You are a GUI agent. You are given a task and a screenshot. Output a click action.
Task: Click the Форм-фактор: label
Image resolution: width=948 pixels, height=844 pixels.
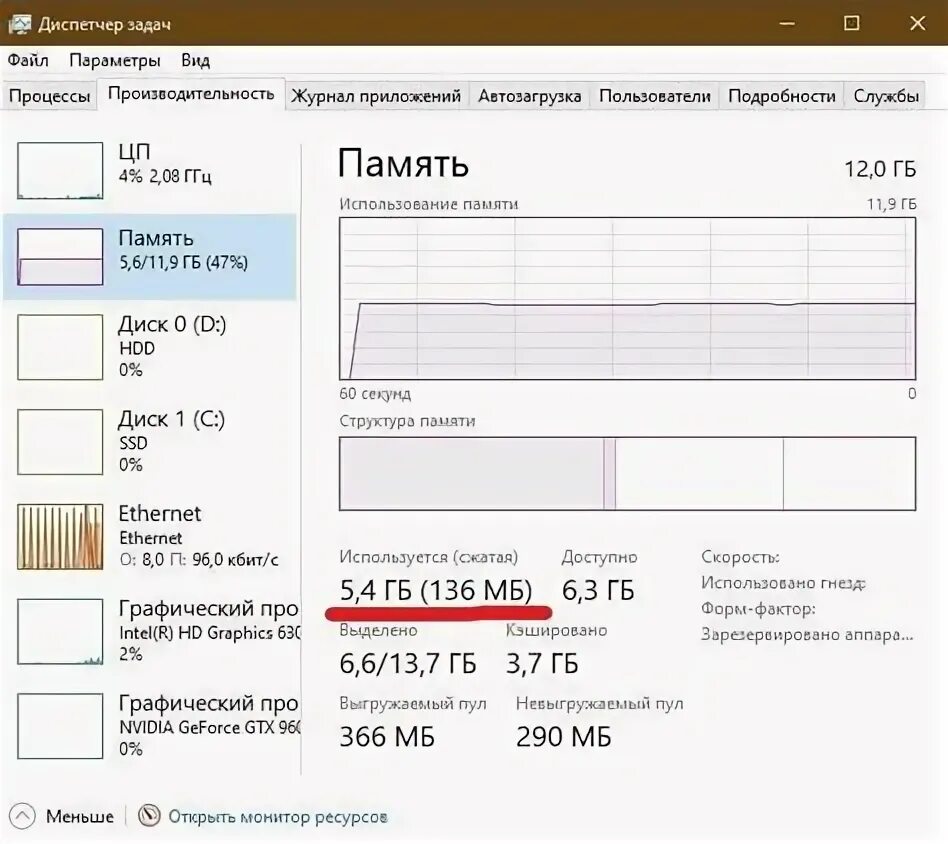pos(758,609)
